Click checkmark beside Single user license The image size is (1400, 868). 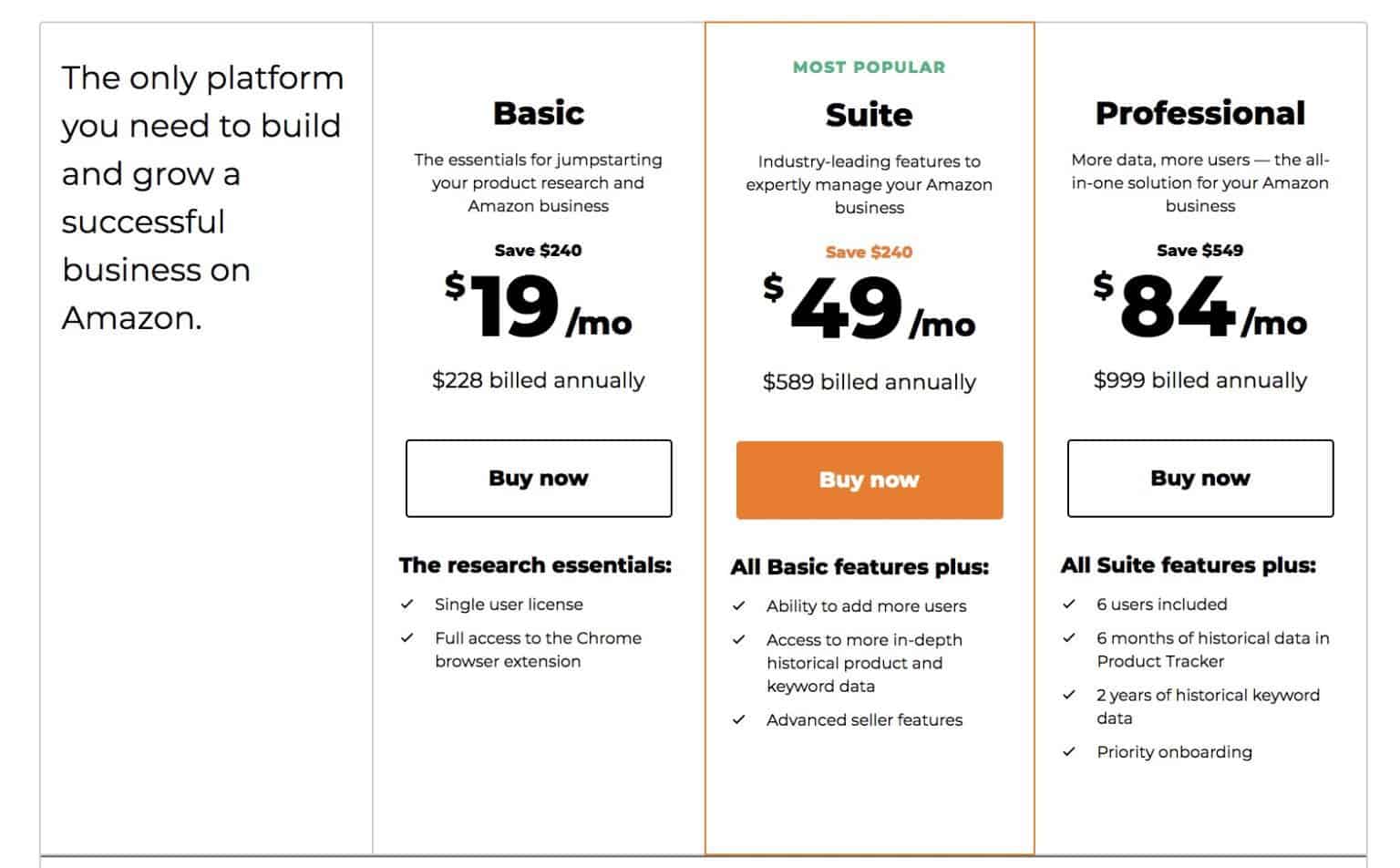click(x=407, y=604)
